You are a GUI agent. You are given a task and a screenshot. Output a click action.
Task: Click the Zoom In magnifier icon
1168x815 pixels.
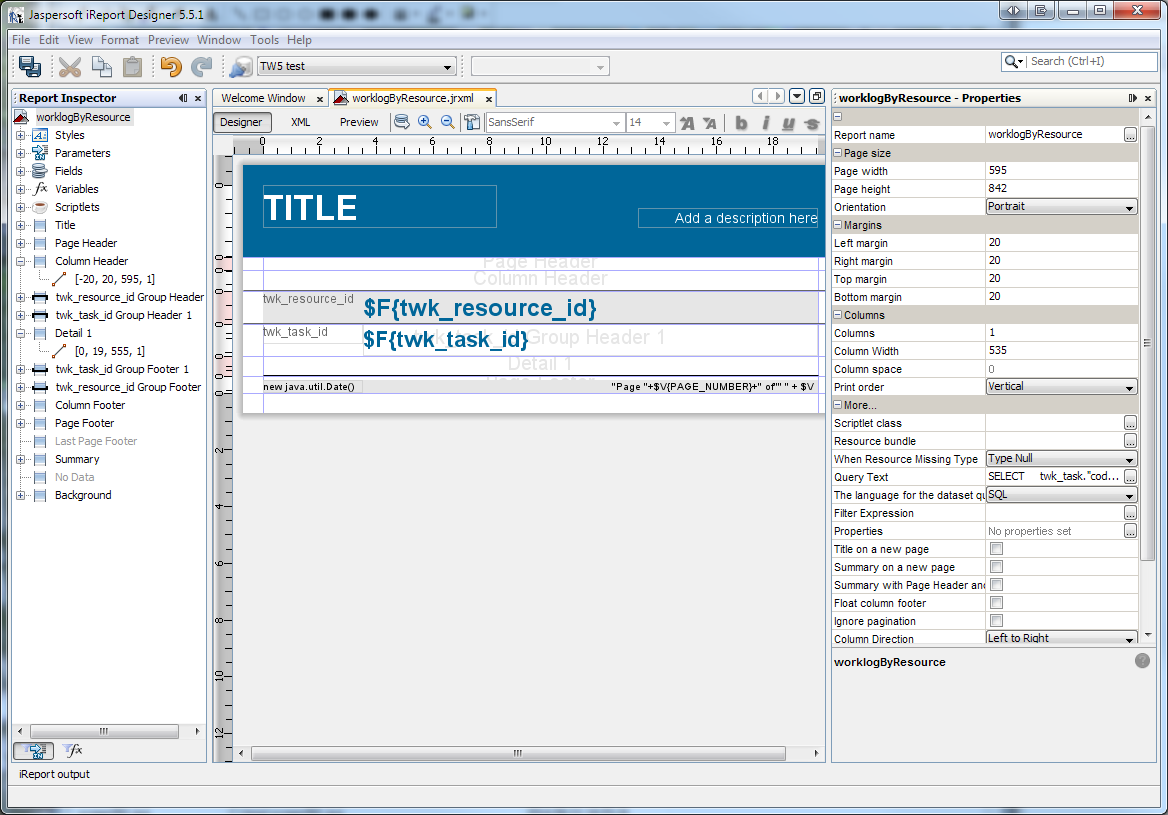click(425, 122)
